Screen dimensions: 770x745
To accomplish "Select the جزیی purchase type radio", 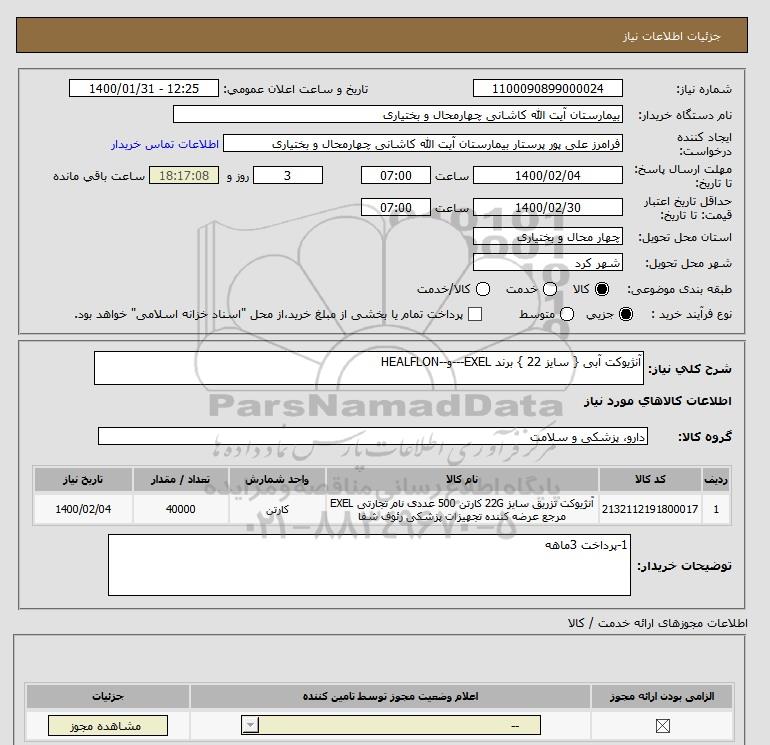I will coord(626,314).
